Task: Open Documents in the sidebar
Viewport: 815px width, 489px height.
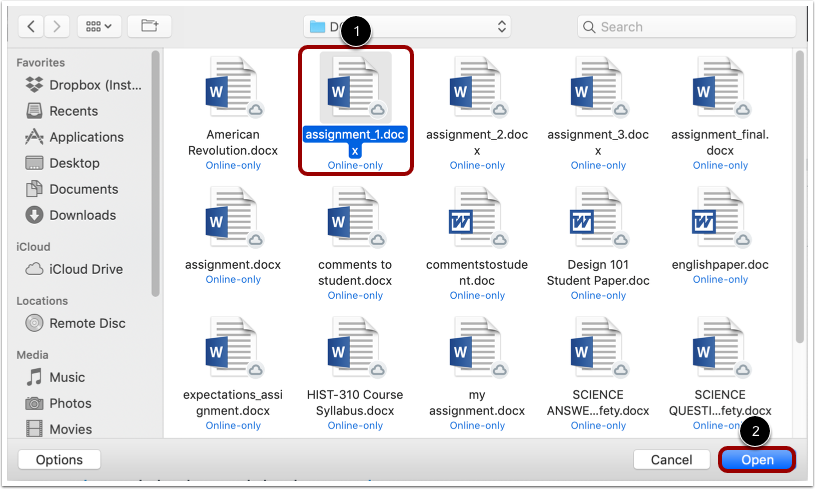Action: pyautogui.click(x=72, y=189)
